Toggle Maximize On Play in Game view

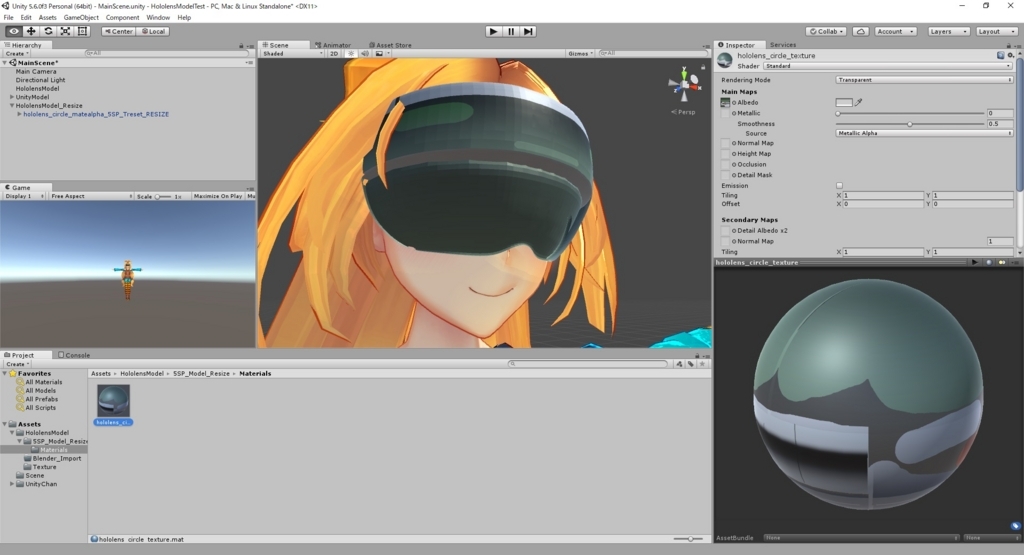(217, 196)
